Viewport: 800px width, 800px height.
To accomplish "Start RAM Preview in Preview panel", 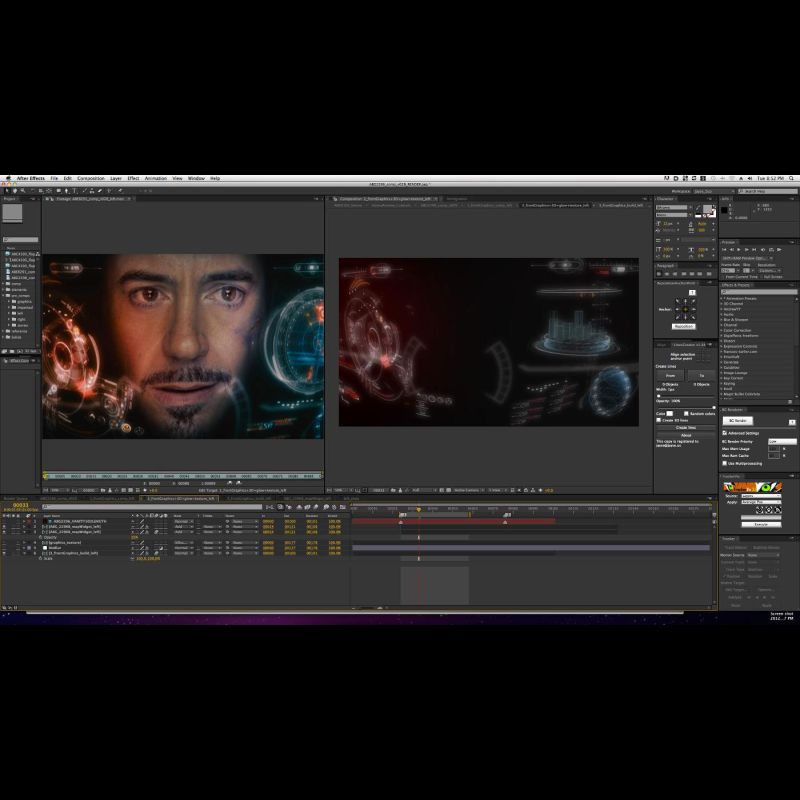I will pyautogui.click(x=779, y=249).
